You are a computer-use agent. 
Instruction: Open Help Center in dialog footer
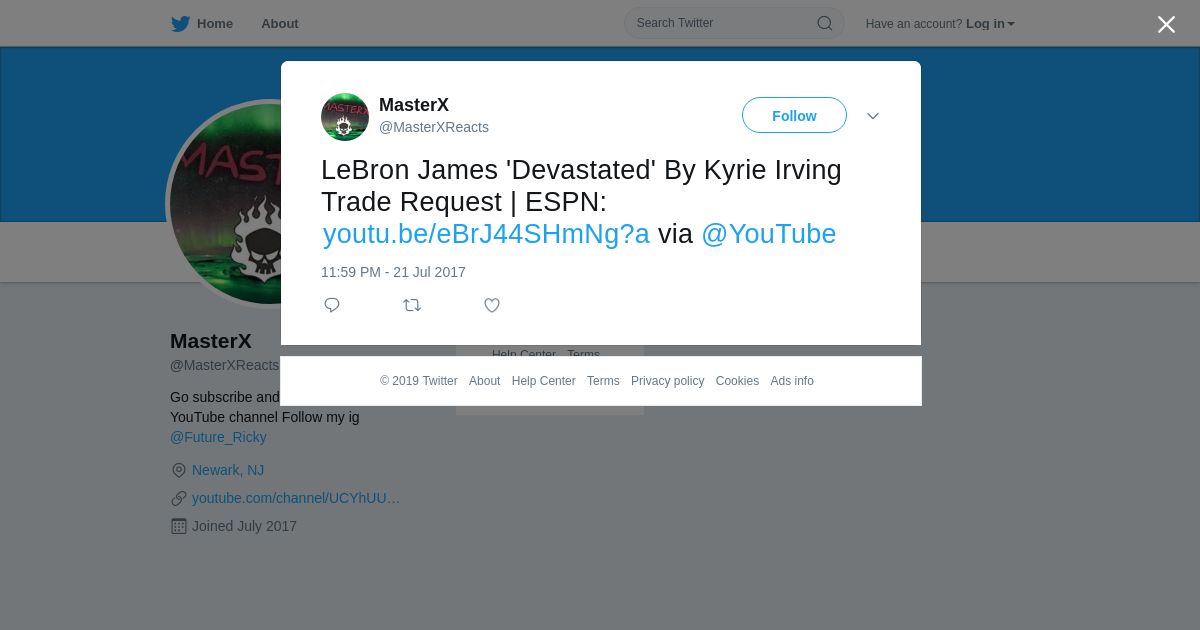544,381
